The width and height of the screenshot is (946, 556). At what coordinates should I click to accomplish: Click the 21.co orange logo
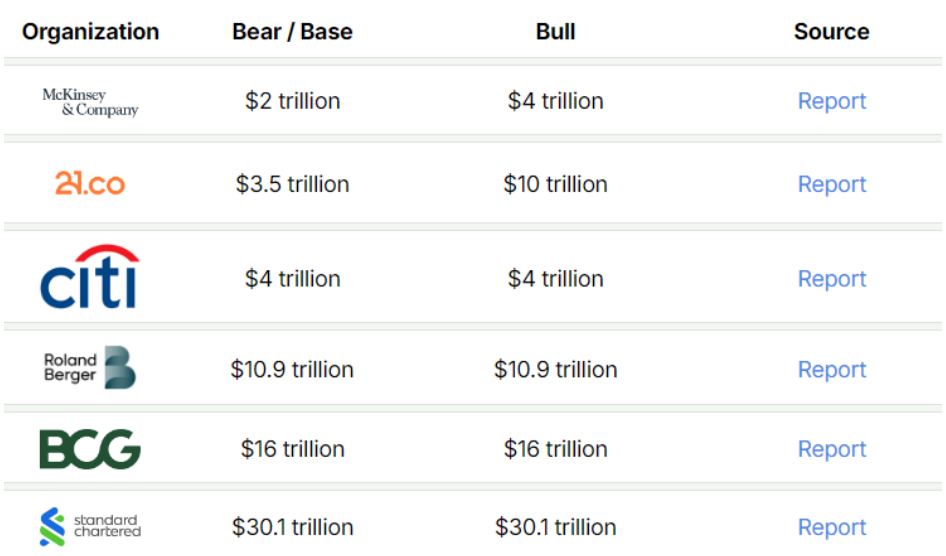pyautogui.click(x=90, y=183)
